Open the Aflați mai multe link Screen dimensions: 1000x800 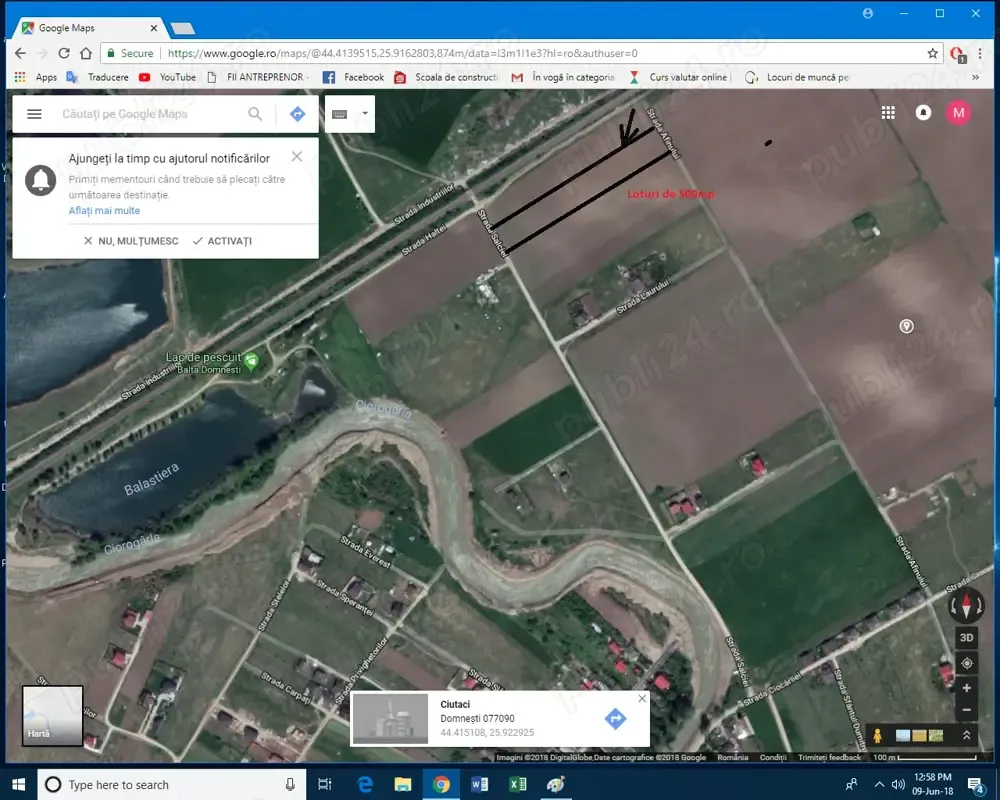click(104, 211)
